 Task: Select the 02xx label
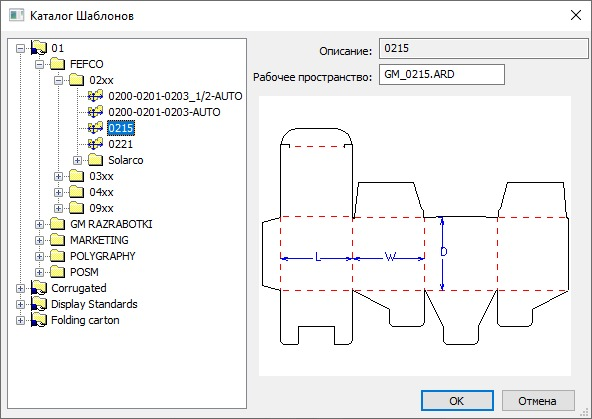coord(101,80)
